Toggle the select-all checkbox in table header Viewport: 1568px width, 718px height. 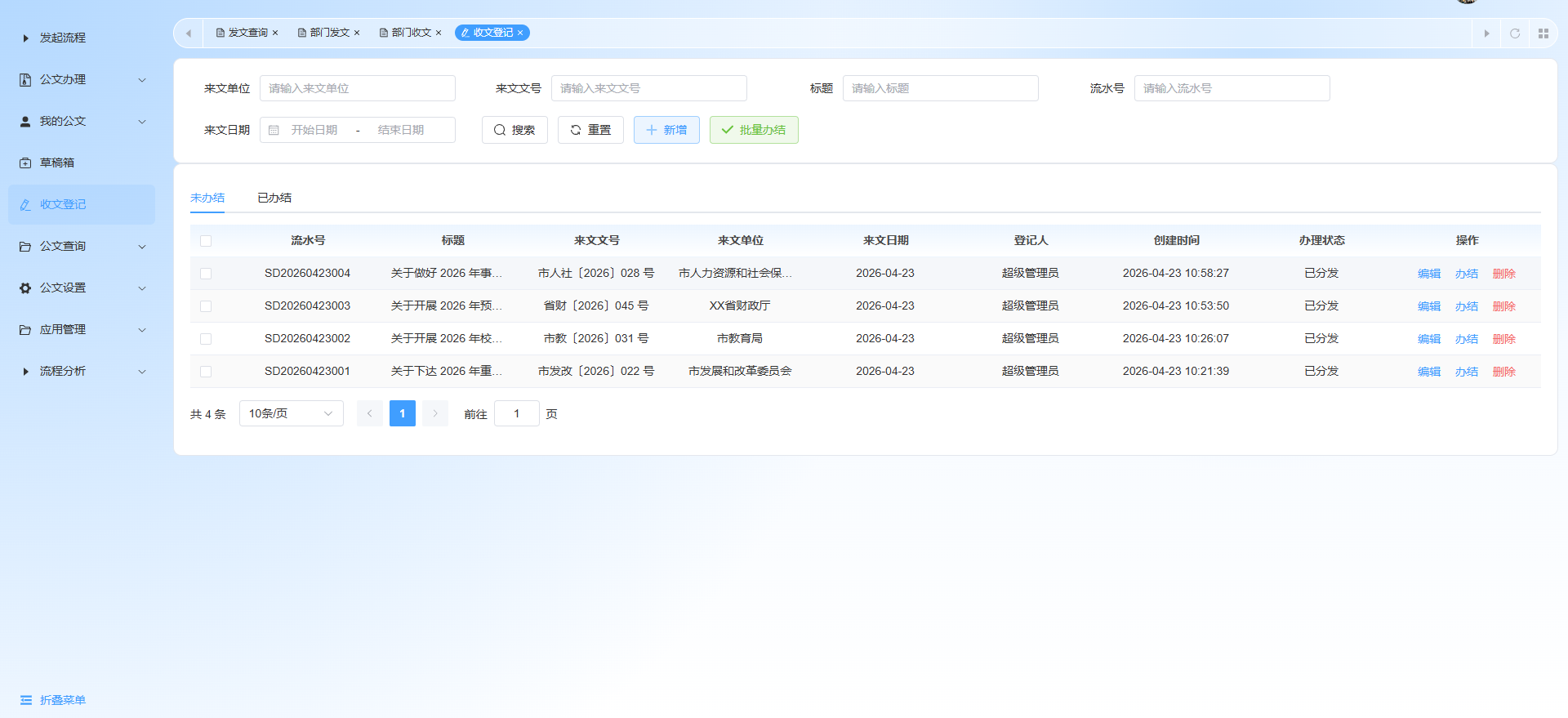tap(206, 241)
